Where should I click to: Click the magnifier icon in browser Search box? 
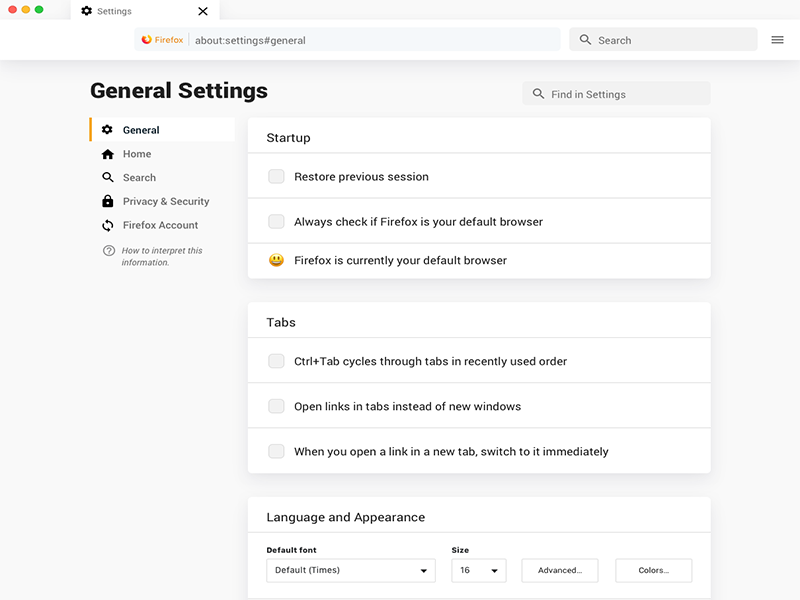tap(585, 40)
